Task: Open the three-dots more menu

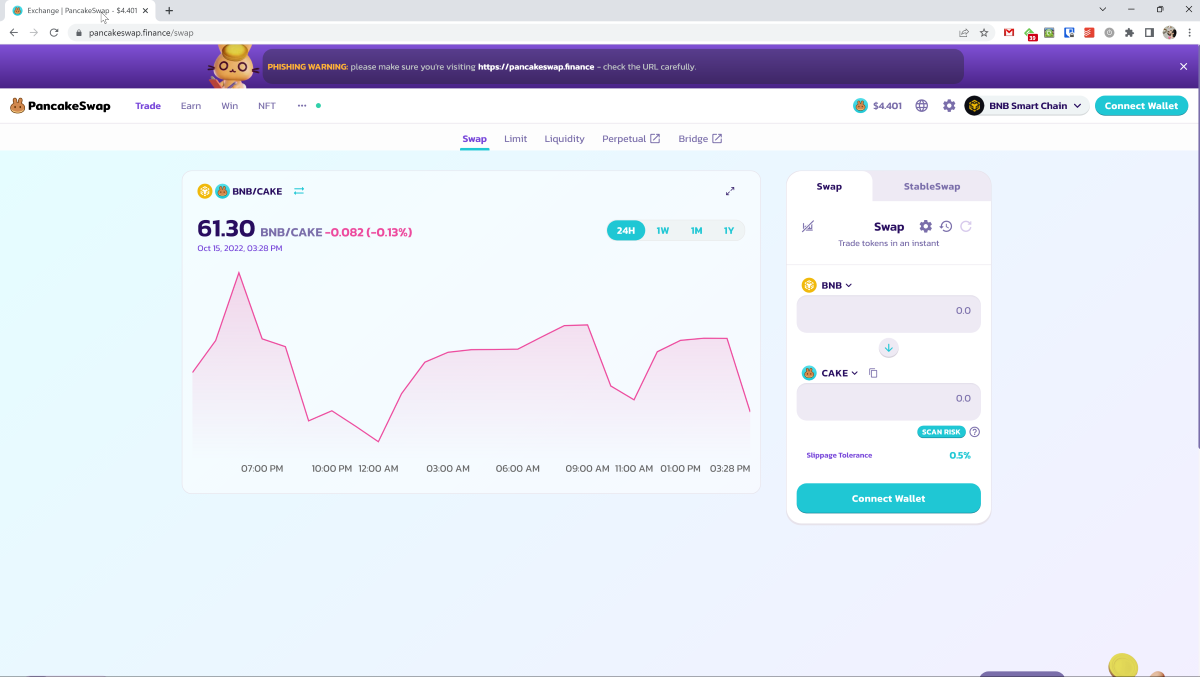Action: tap(302, 106)
